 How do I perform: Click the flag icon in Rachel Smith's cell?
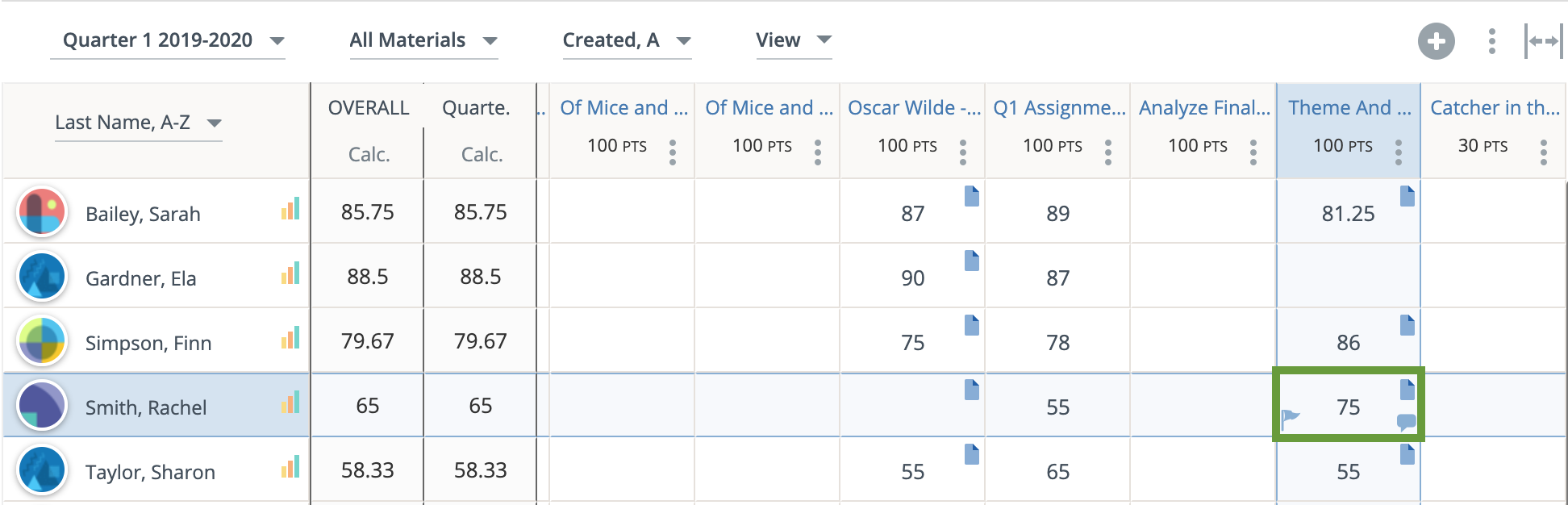pos(1291,418)
